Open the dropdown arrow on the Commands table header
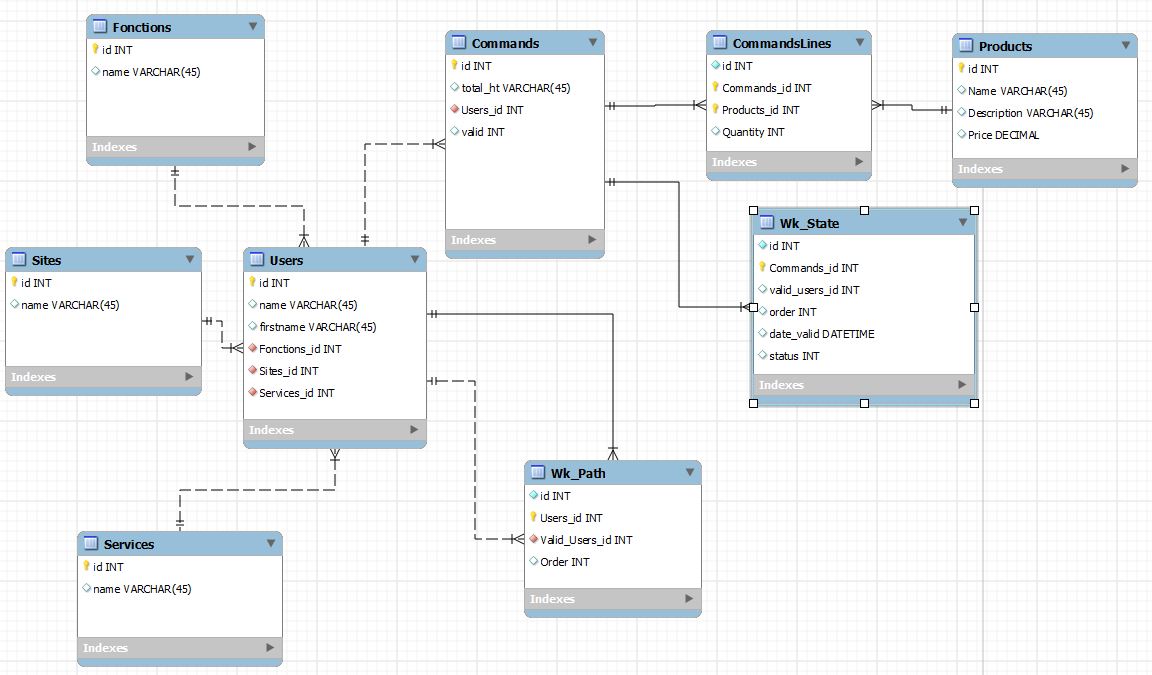This screenshot has width=1152, height=675. [x=594, y=42]
